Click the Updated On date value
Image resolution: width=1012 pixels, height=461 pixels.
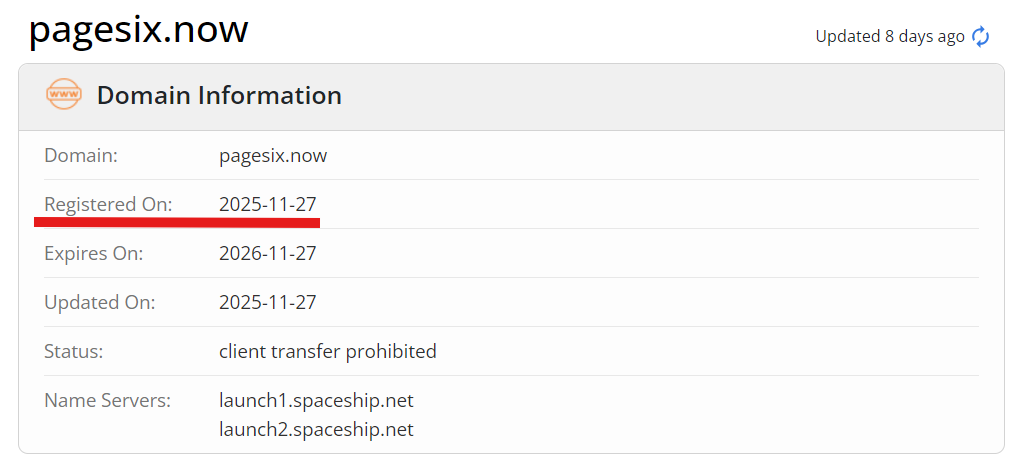268,303
